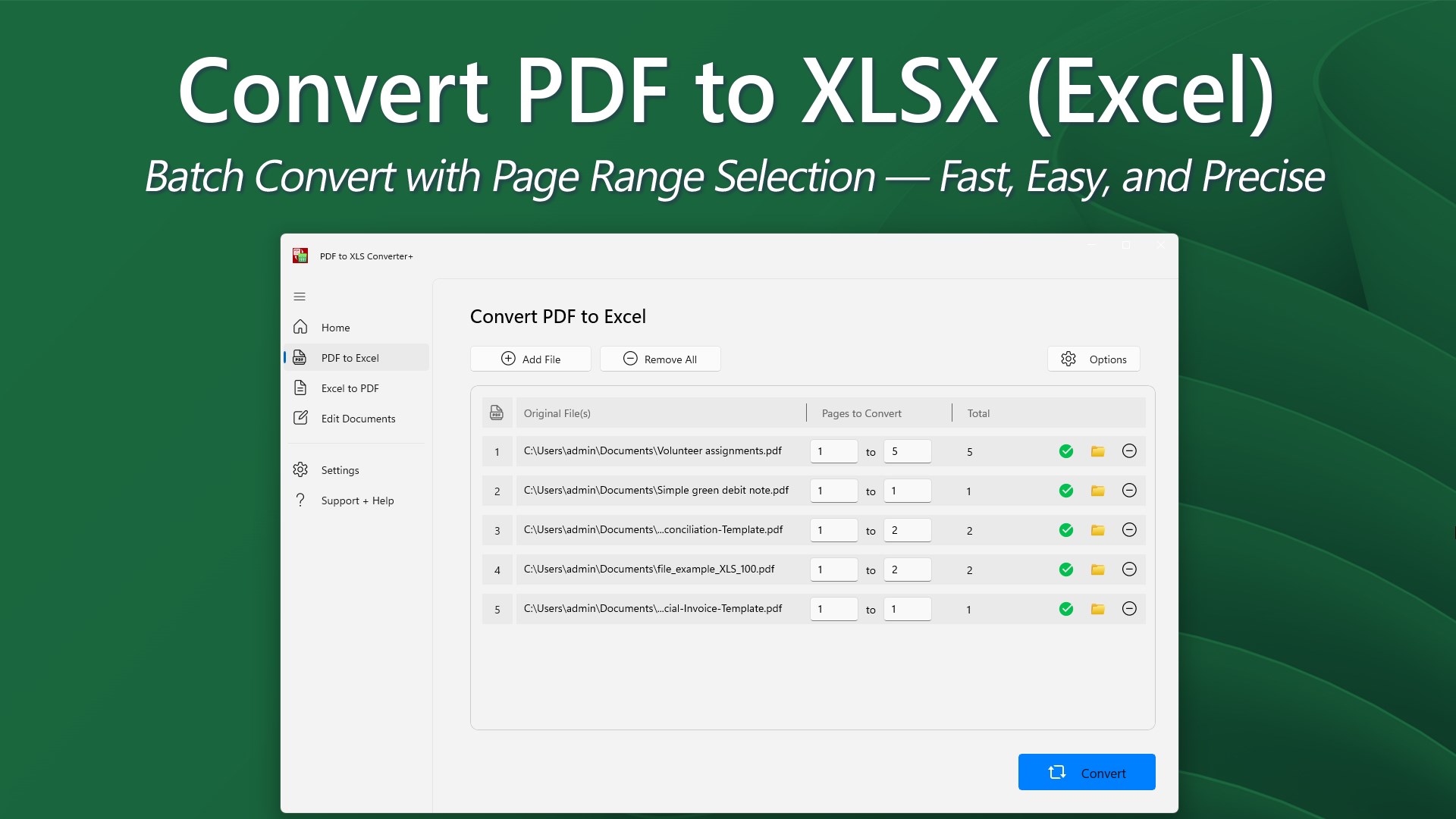
Task: Toggle the hamburger navigation menu
Action: pyautogui.click(x=300, y=297)
